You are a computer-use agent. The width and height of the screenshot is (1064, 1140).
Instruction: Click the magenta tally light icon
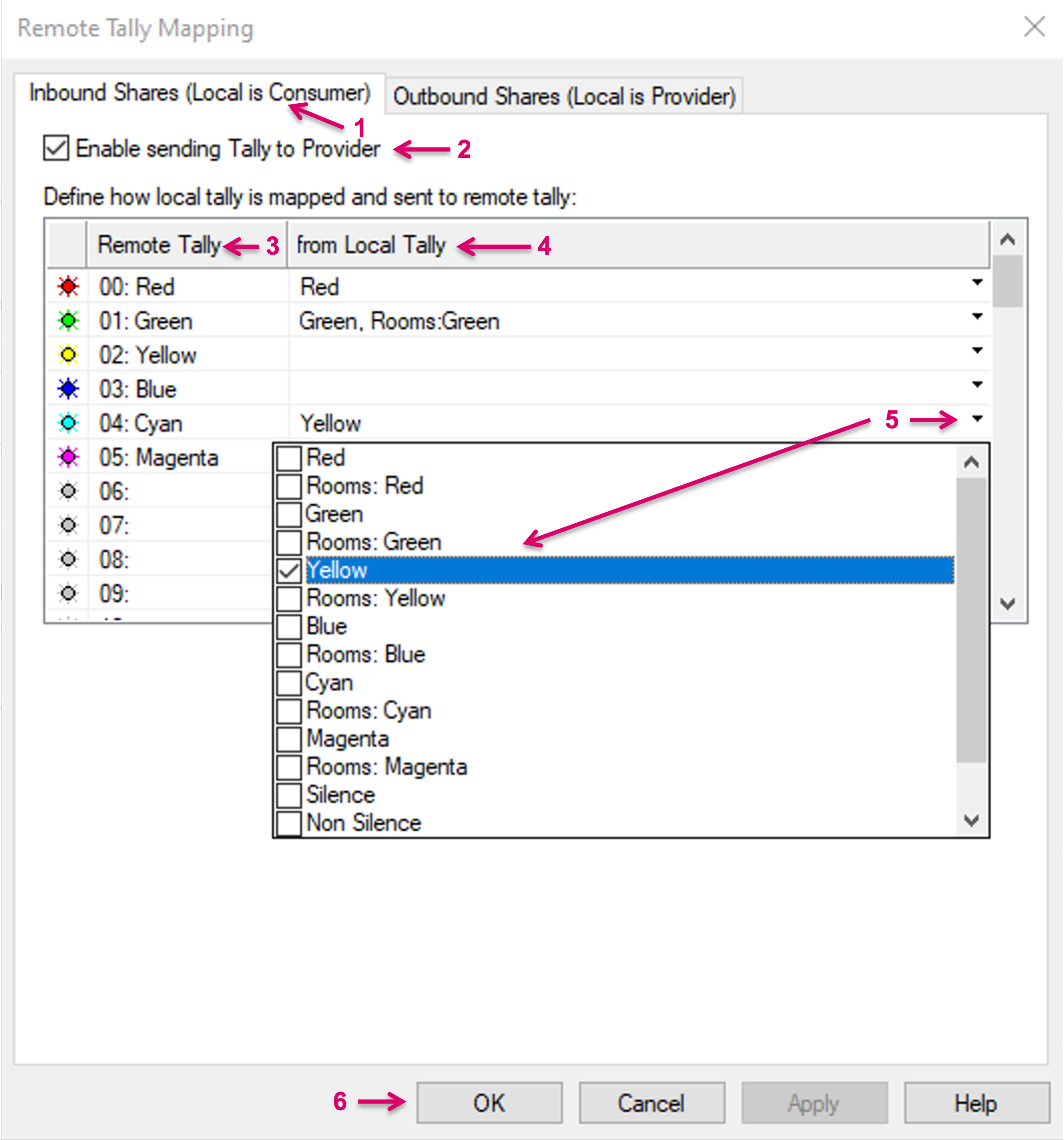(x=68, y=457)
